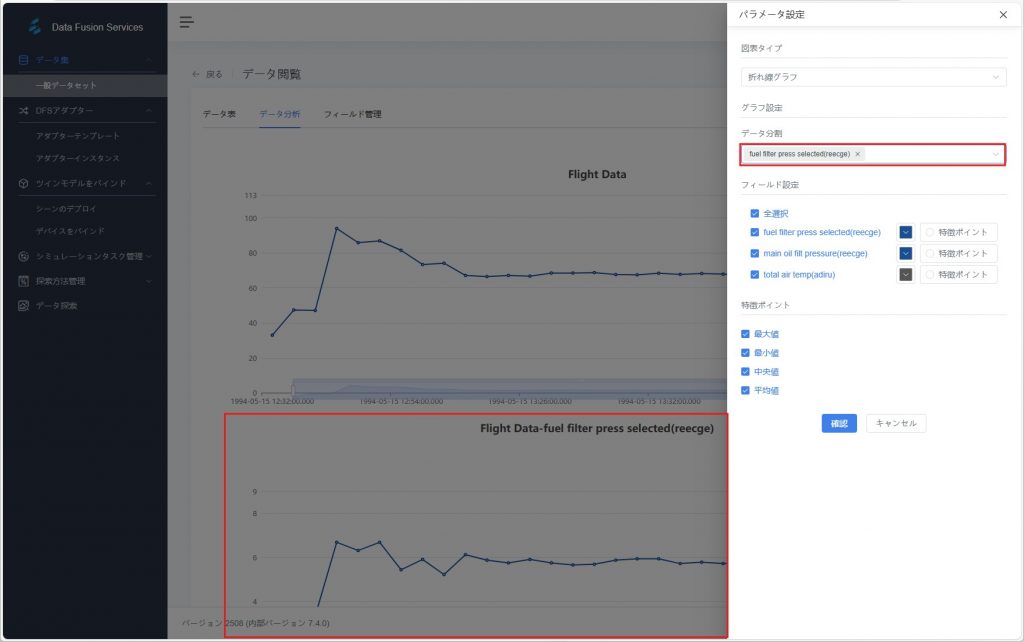The image size is (1024, 642).
Task: Click the 確認 confirm button
Action: [839, 424]
